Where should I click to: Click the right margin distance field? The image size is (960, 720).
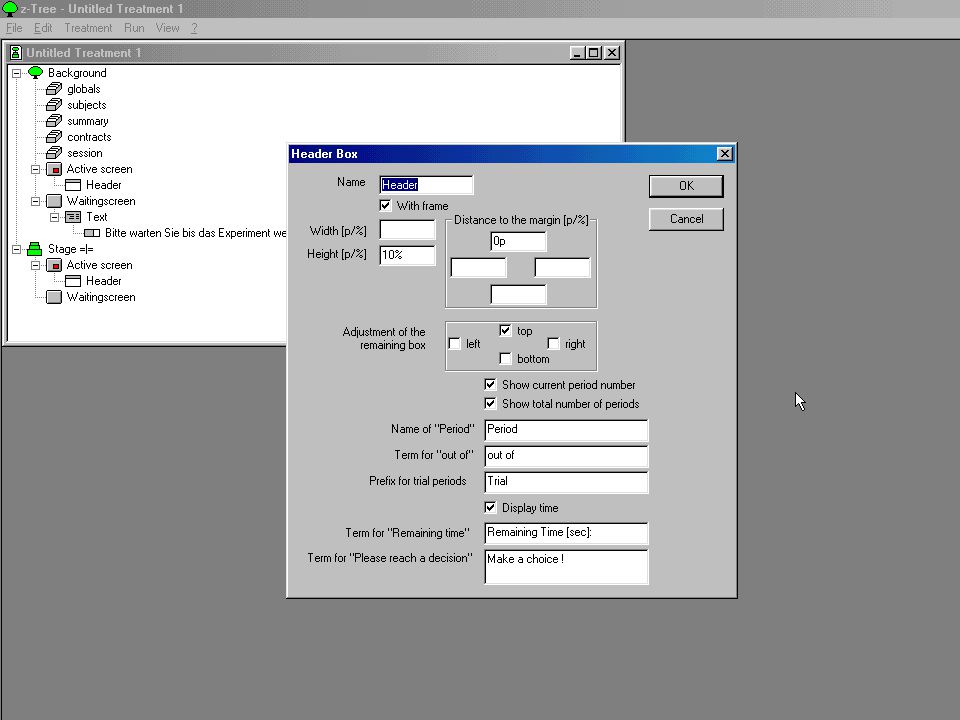pos(562,268)
